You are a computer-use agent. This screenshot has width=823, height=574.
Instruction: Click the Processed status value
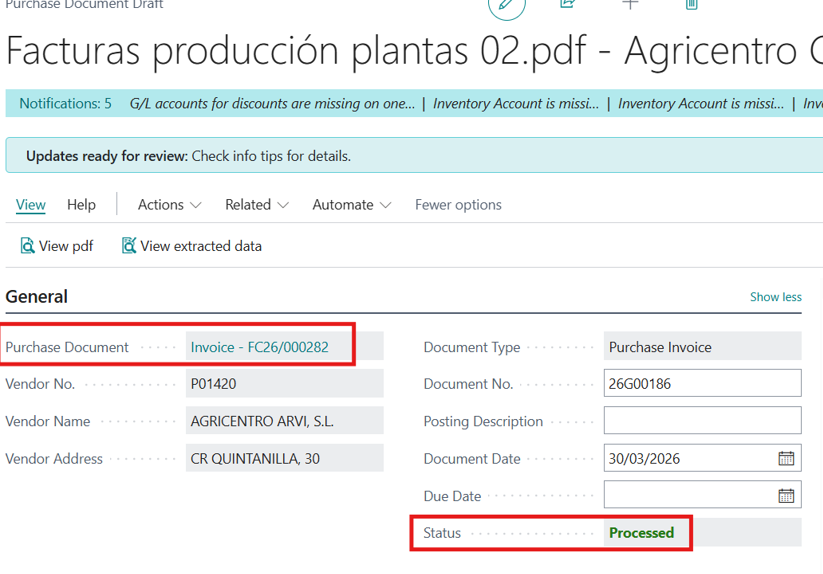click(641, 533)
